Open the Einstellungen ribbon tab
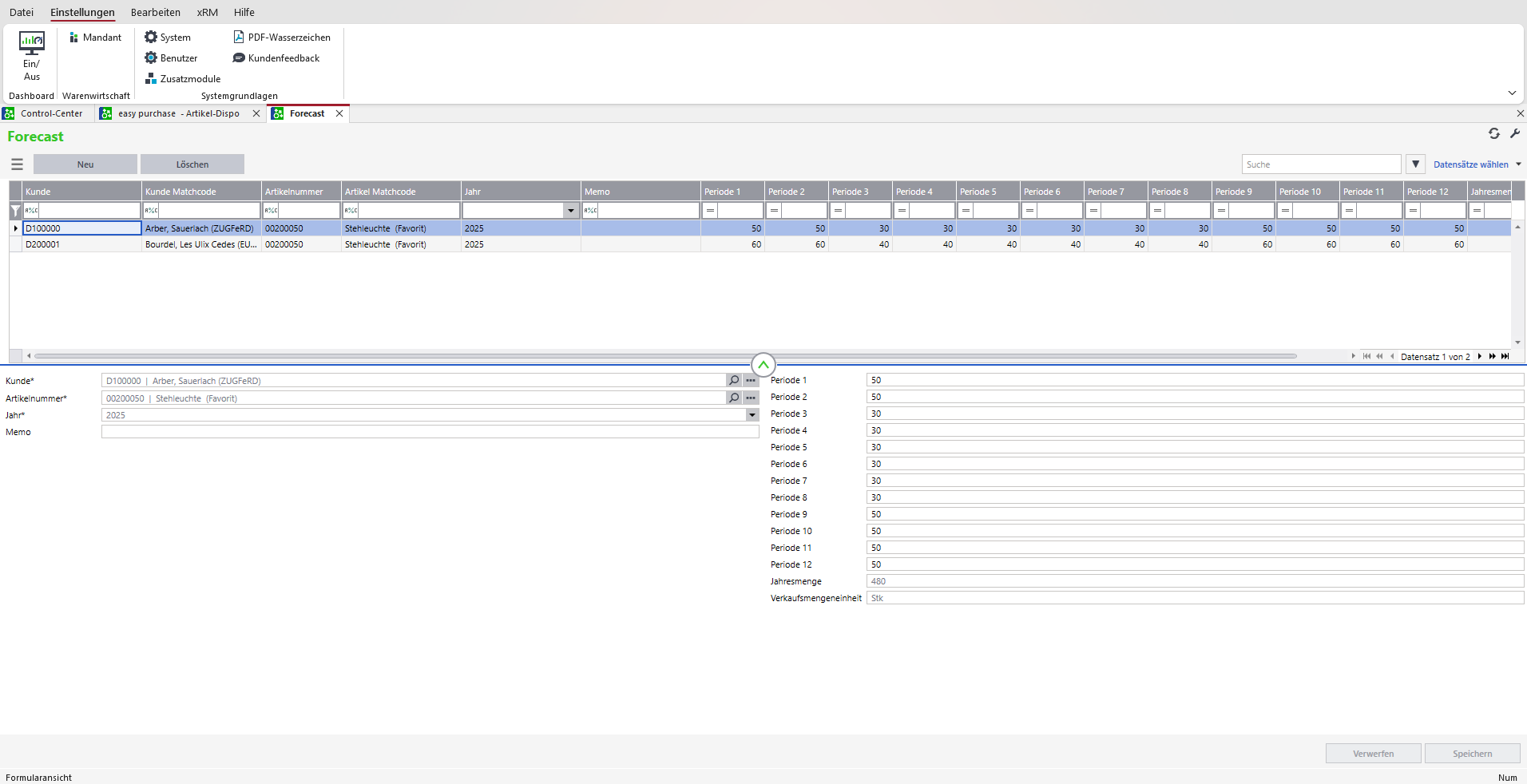Viewport: 1527px width, 784px height. point(82,12)
